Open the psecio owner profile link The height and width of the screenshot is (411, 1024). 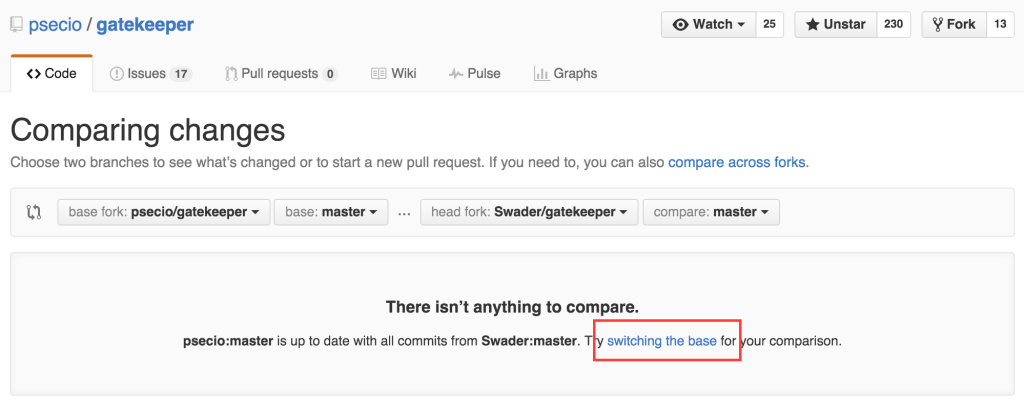tap(56, 24)
